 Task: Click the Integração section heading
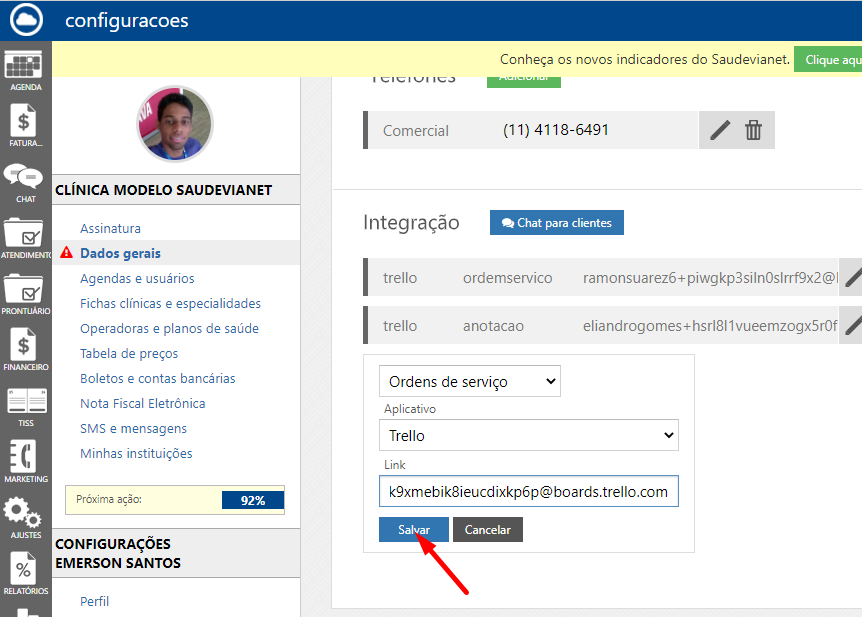(411, 223)
